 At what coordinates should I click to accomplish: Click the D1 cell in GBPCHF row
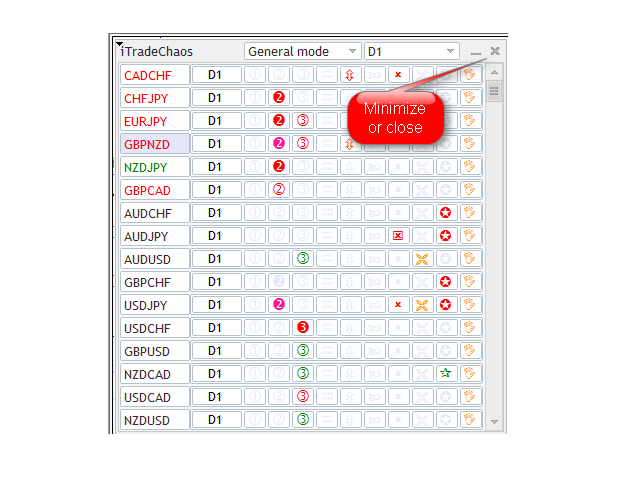coord(216,282)
